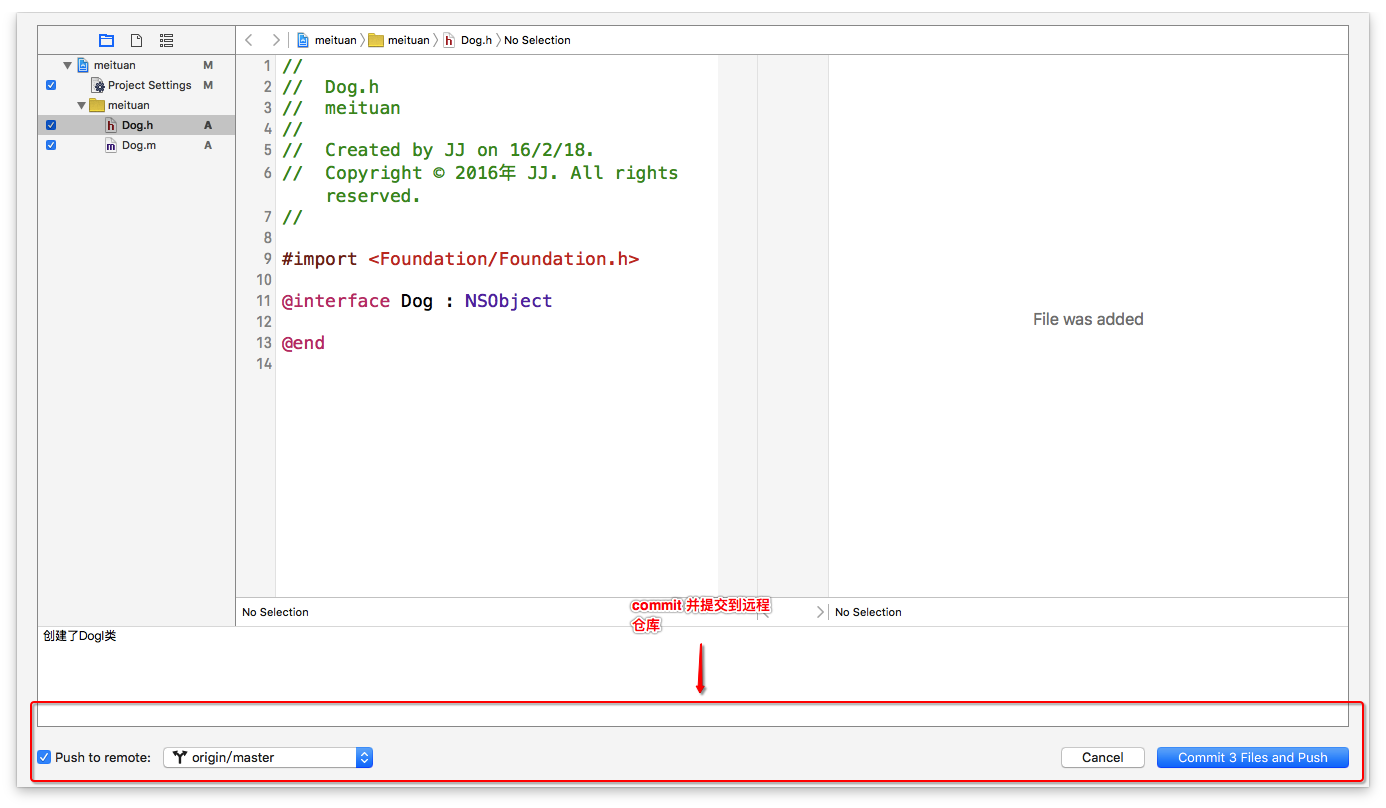Uncheck Dog.m file checkbox

click(51, 145)
